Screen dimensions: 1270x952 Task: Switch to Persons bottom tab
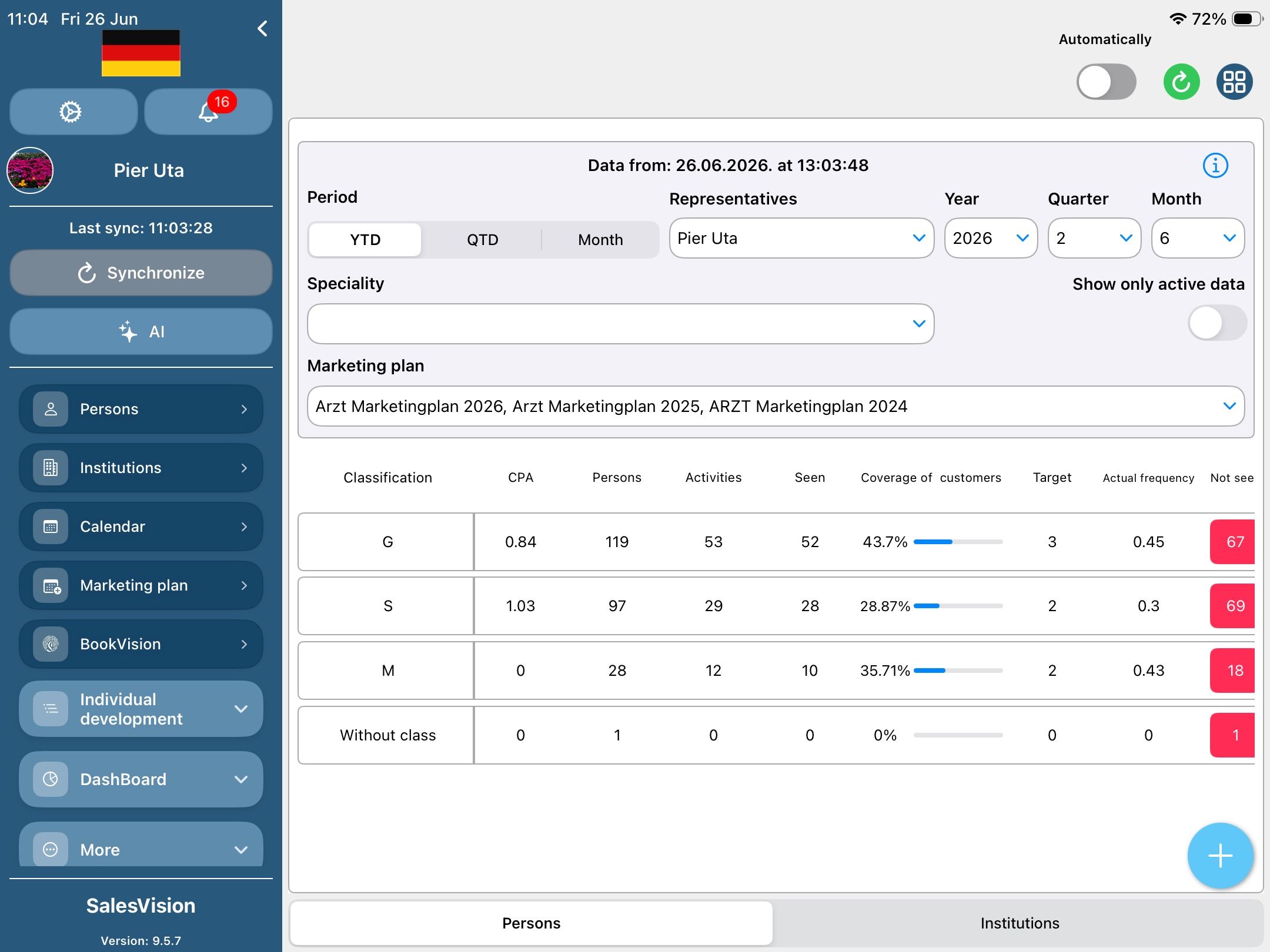tap(531, 923)
